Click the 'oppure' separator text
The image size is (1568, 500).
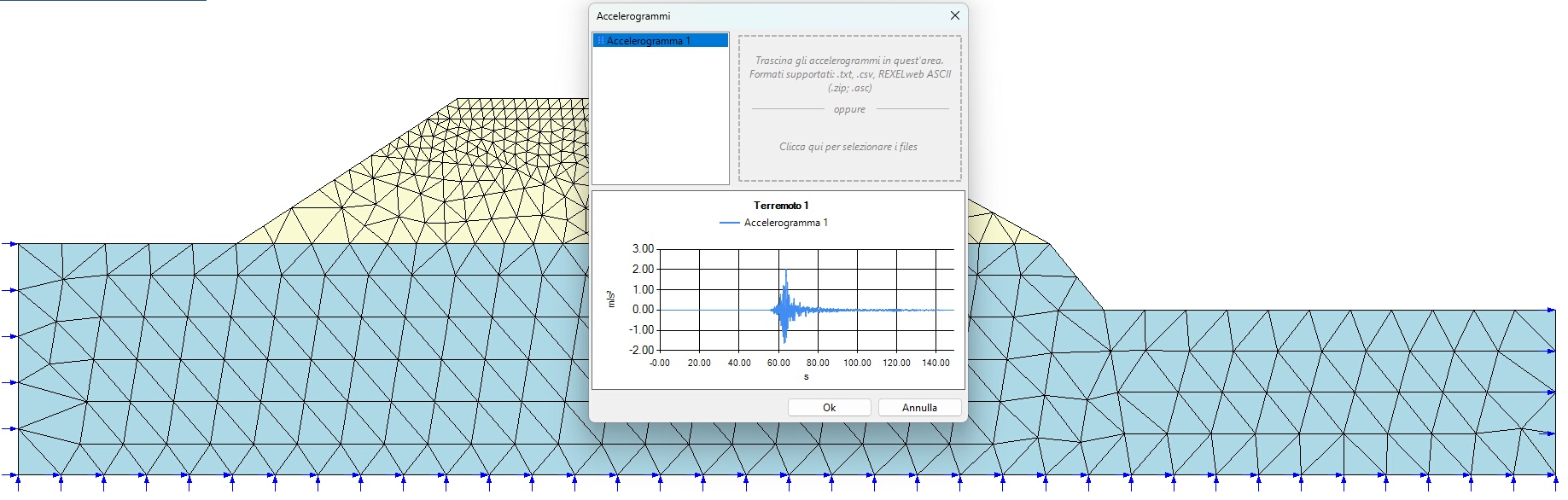pyautogui.click(x=849, y=109)
